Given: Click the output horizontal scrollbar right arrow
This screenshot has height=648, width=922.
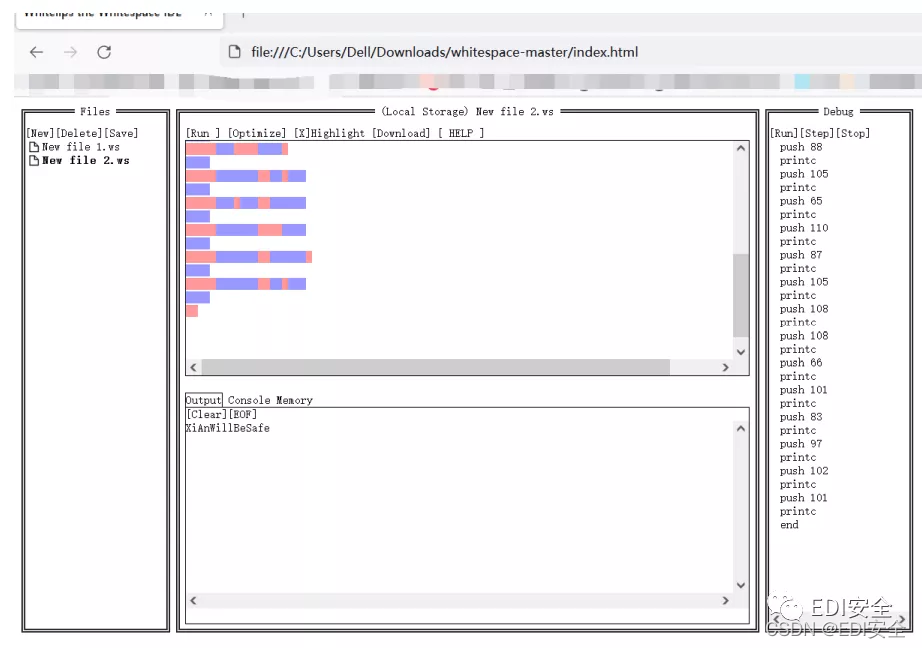Looking at the screenshot, I should tap(726, 600).
